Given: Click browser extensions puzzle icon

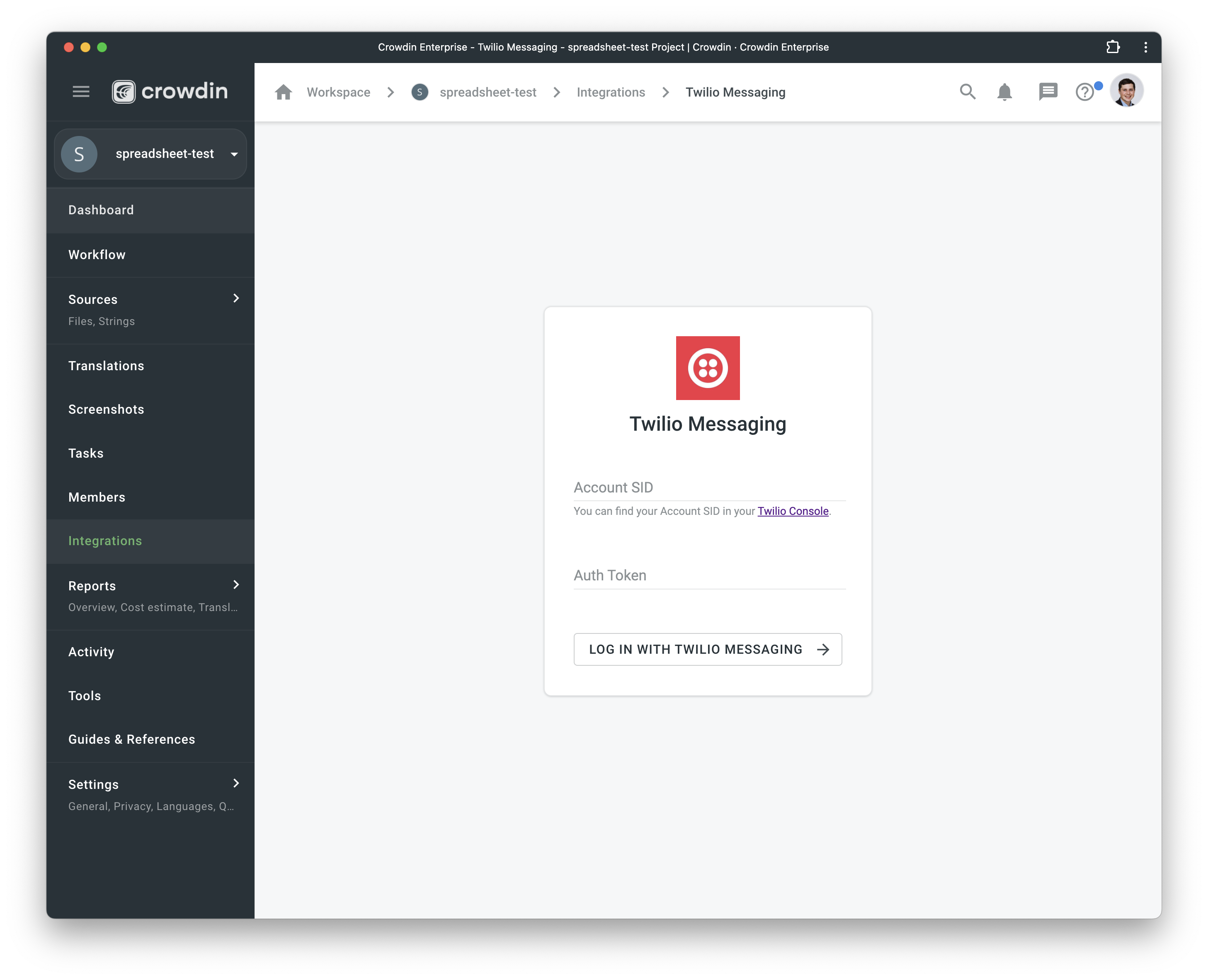Looking at the screenshot, I should 1113,47.
